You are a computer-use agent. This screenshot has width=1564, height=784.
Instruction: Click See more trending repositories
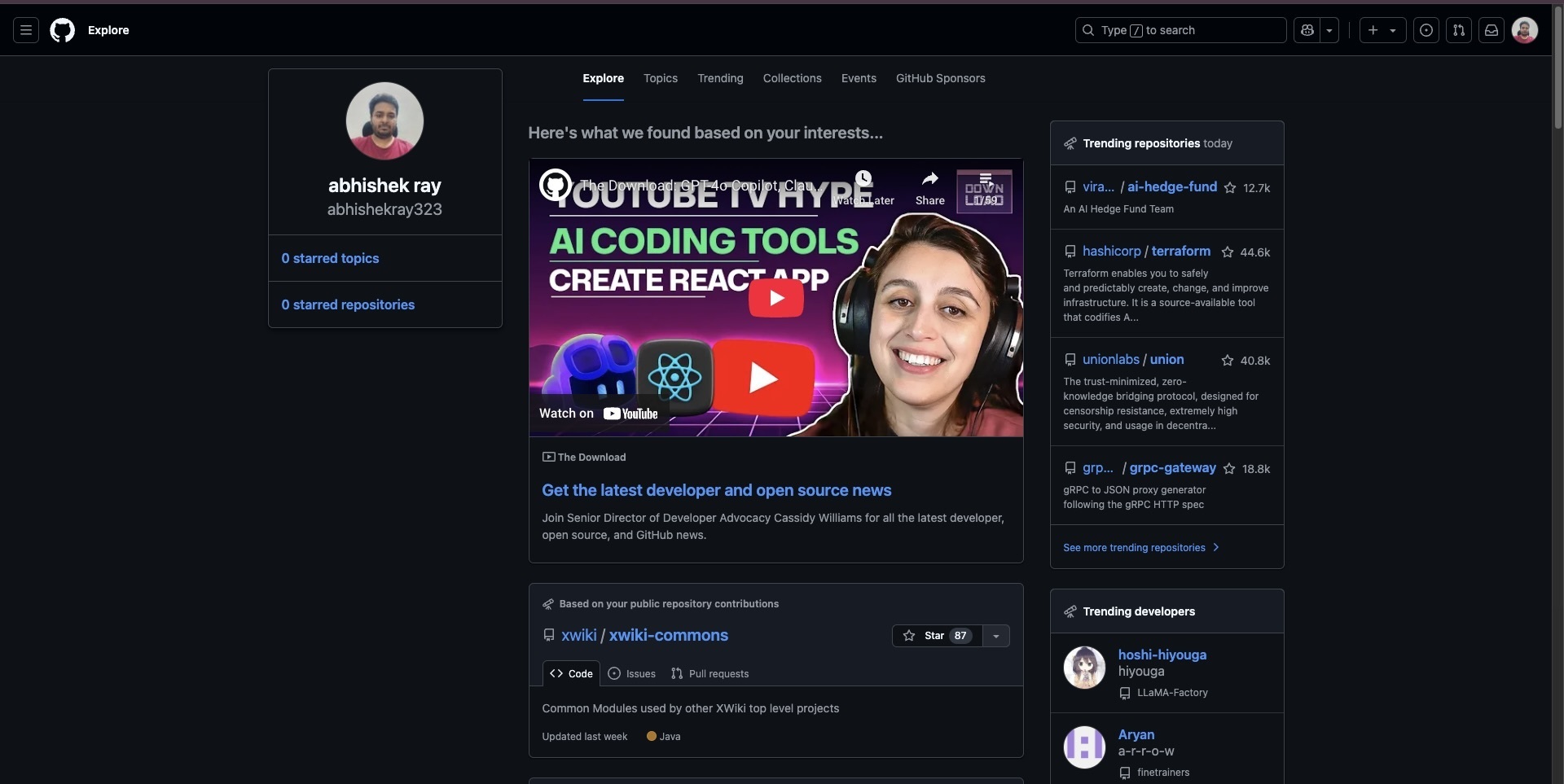pyautogui.click(x=1141, y=547)
